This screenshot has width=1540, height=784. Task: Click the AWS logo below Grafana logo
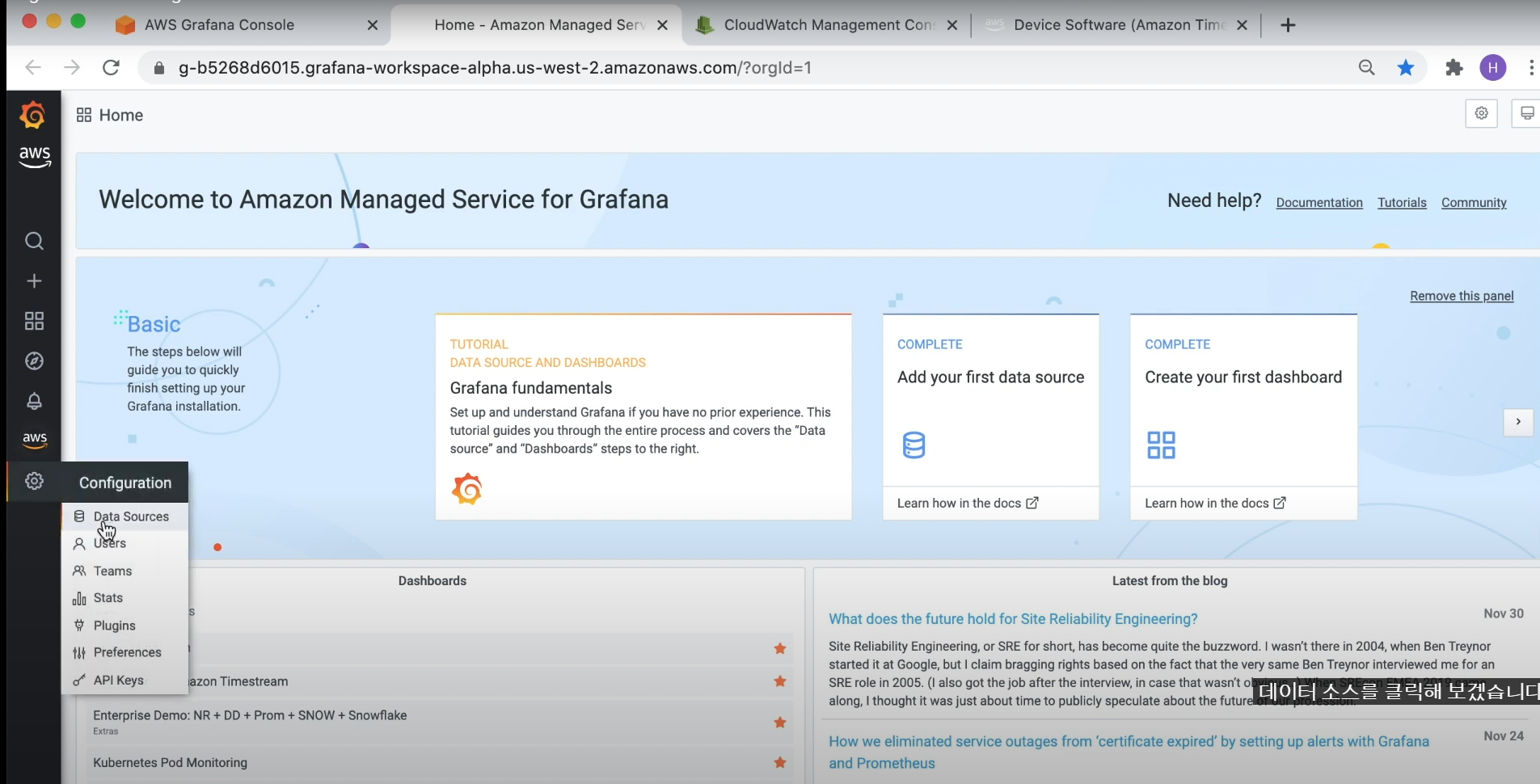coord(34,157)
